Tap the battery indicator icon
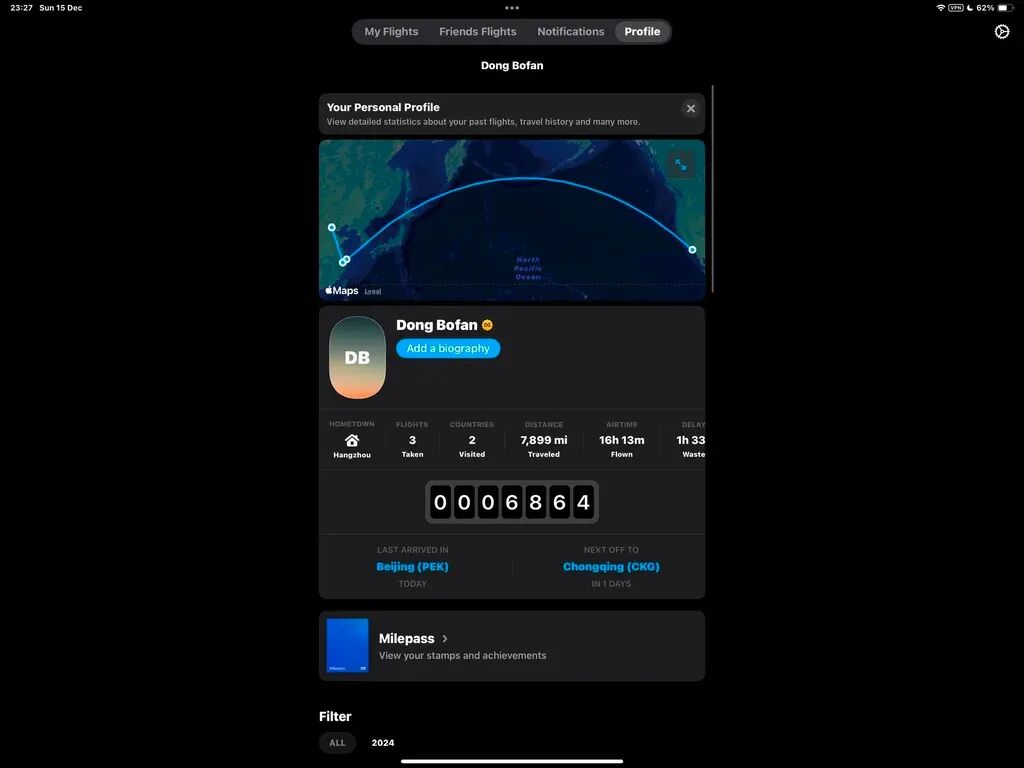The width and height of the screenshot is (1024, 768). click(1006, 8)
